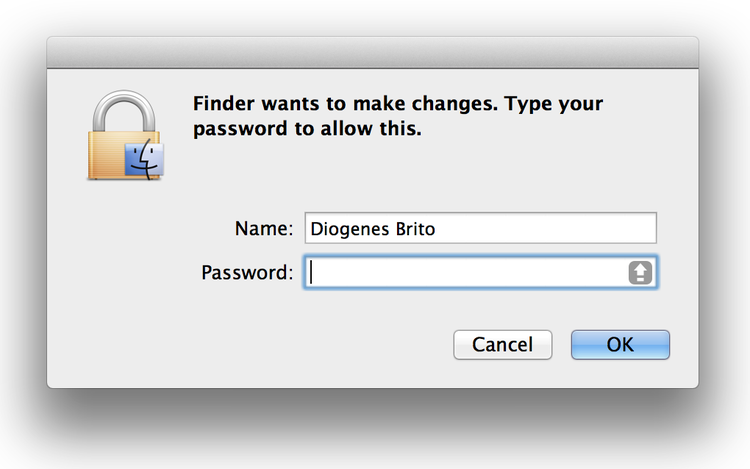Viewport: 750px width, 469px height.
Task: Focus the Name text field
Action: (480, 228)
